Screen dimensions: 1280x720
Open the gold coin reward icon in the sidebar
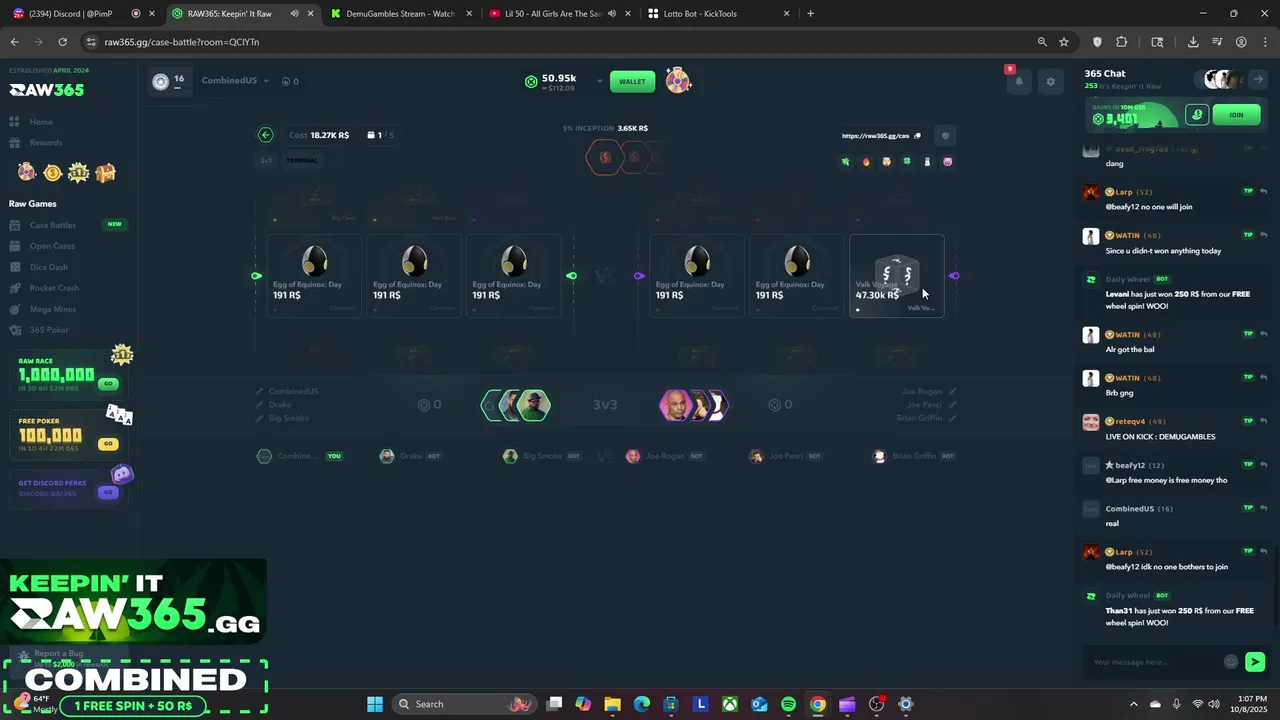click(x=52, y=173)
